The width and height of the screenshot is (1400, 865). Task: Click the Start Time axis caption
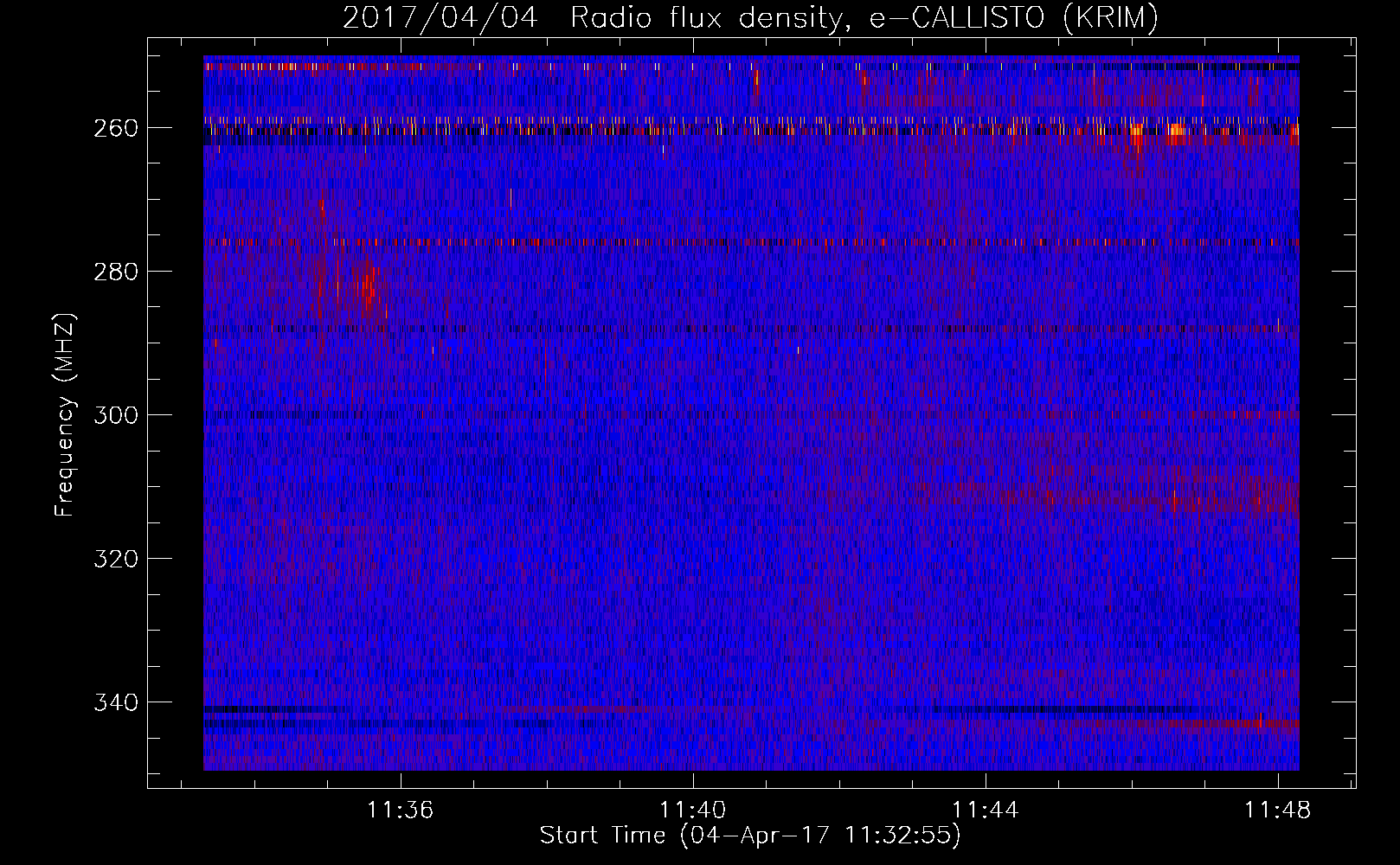pyautogui.click(x=750, y=836)
